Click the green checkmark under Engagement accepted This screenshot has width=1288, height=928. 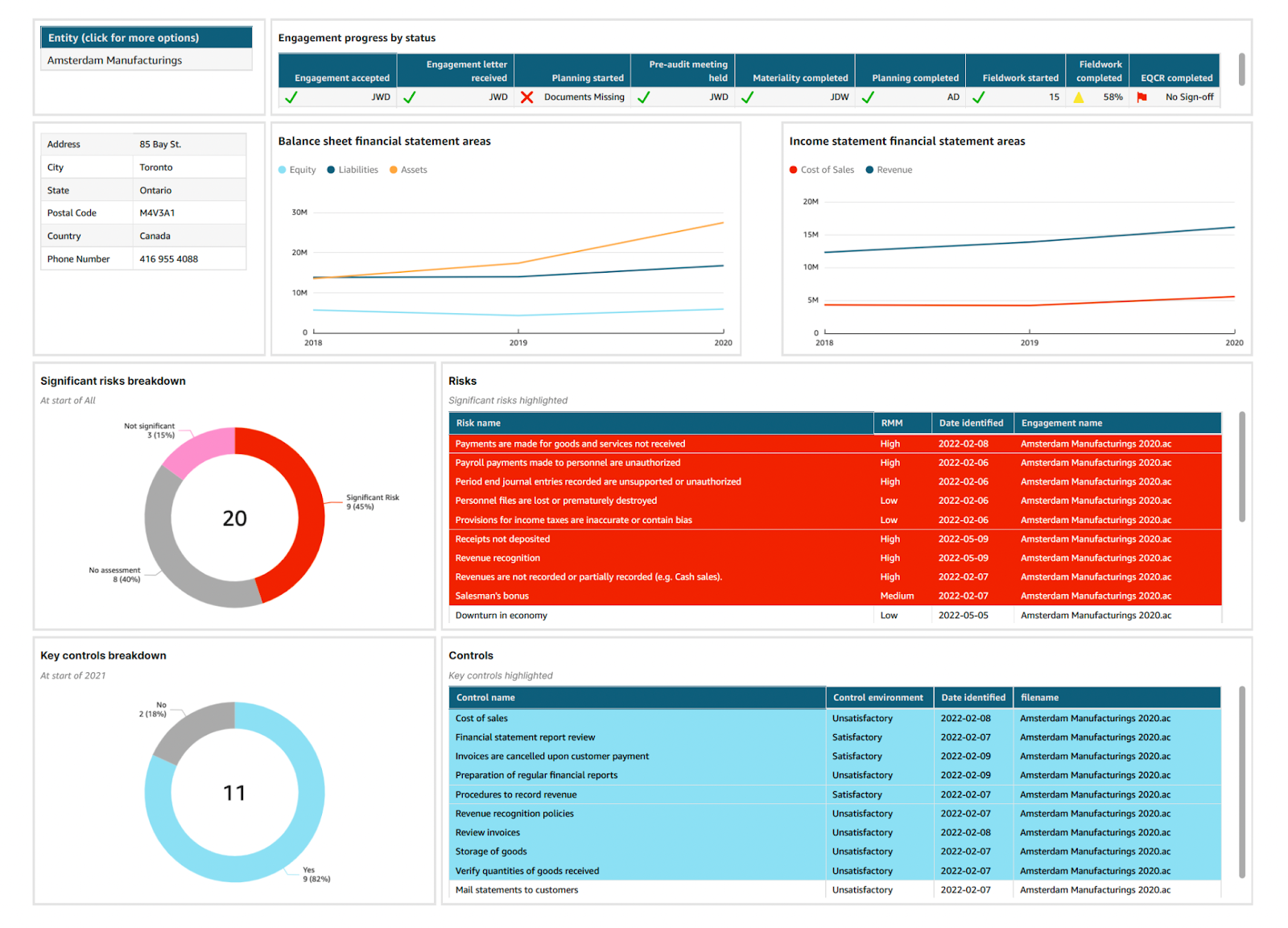point(291,97)
